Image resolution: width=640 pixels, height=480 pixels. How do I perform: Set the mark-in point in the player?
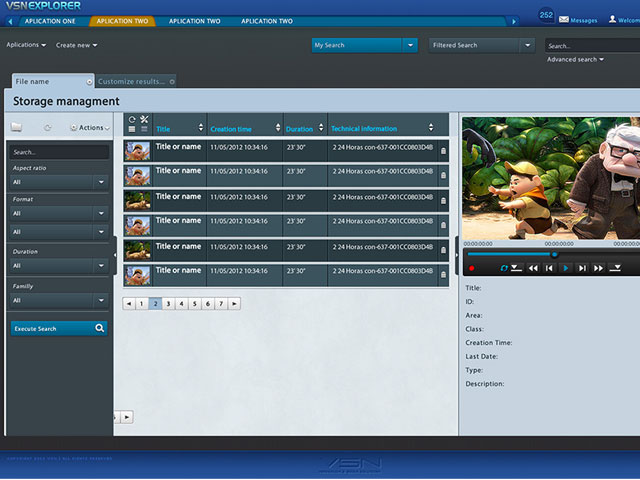(516, 268)
